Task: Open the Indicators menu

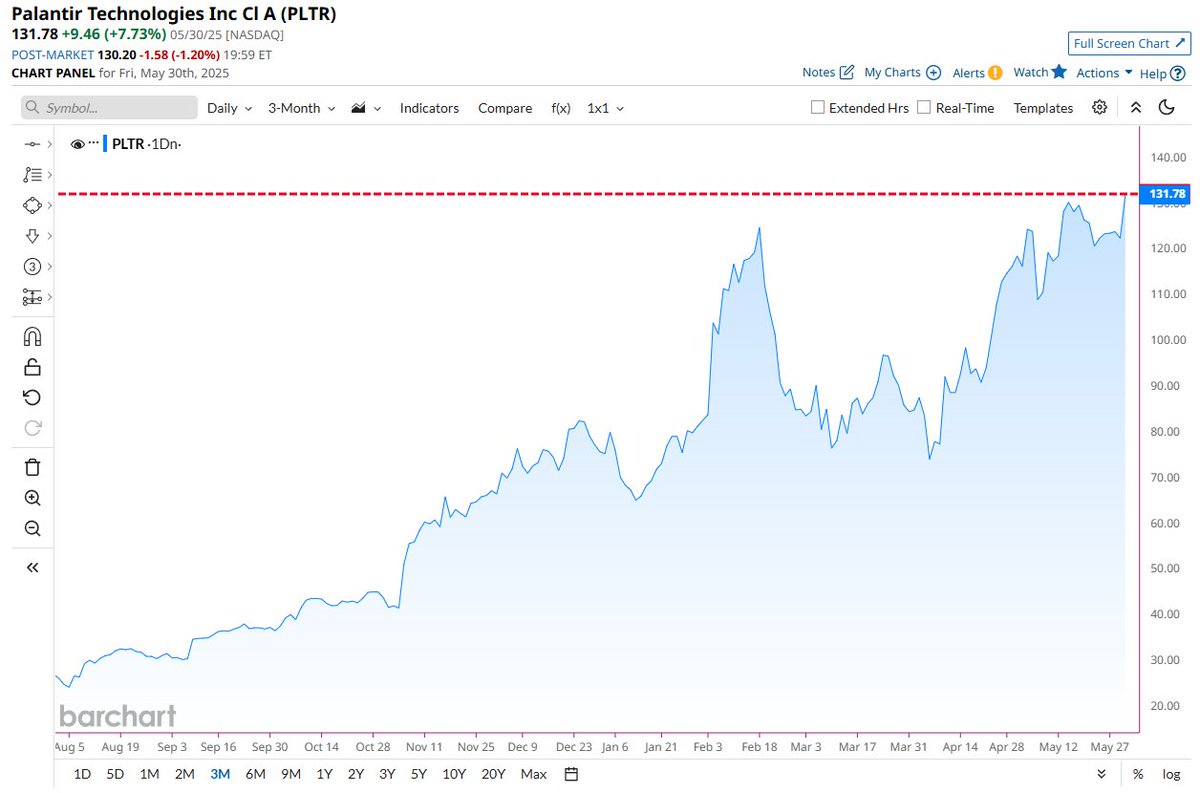Action: pos(429,108)
